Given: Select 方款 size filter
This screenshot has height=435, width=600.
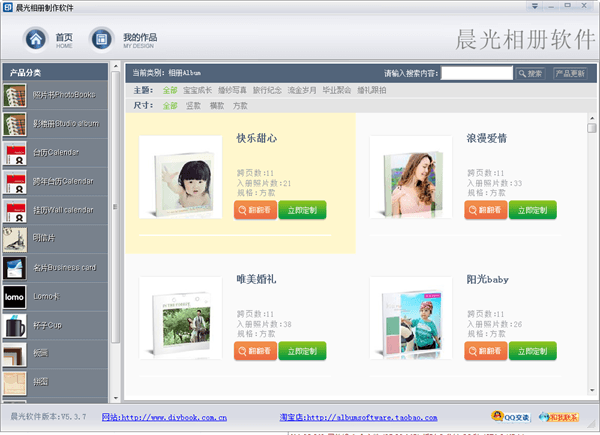Looking at the screenshot, I should point(241,105).
